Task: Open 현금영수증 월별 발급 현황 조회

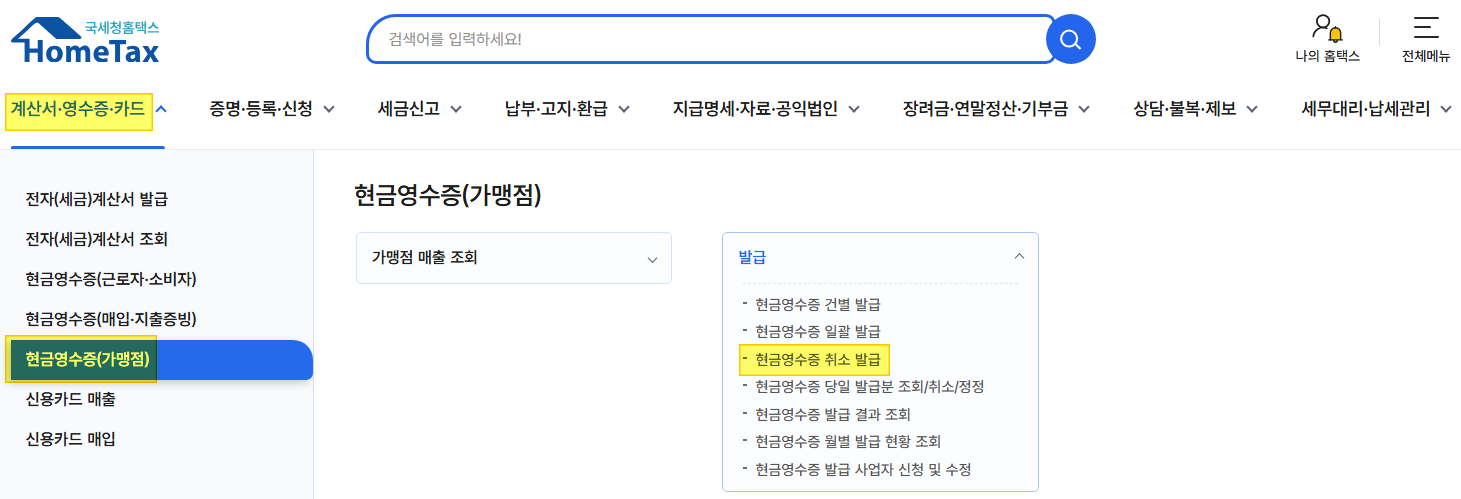Action: (848, 441)
